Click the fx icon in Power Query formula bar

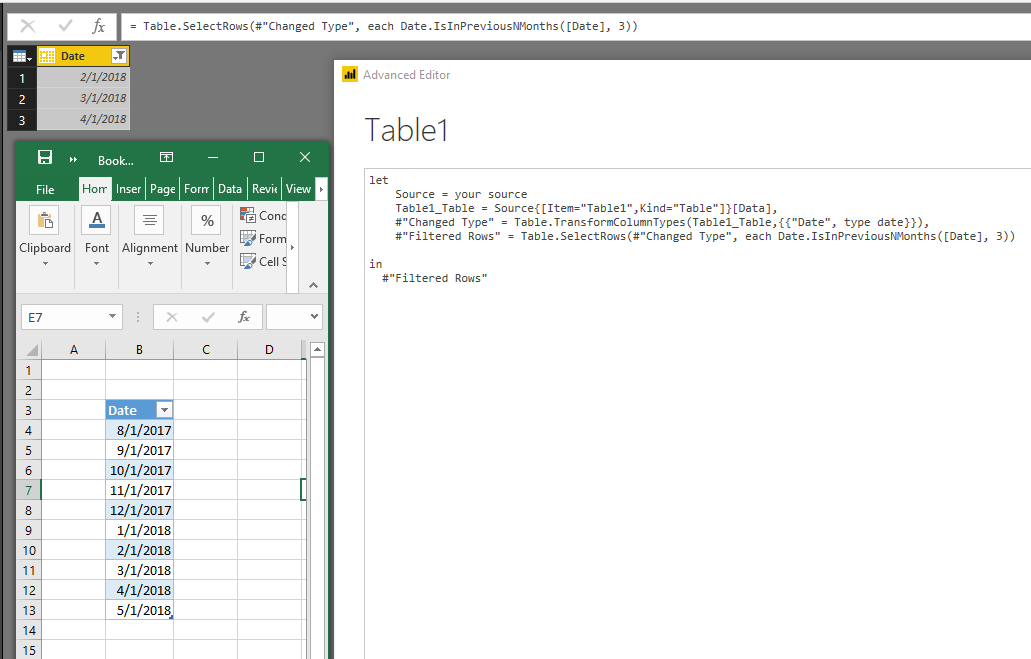tap(99, 26)
